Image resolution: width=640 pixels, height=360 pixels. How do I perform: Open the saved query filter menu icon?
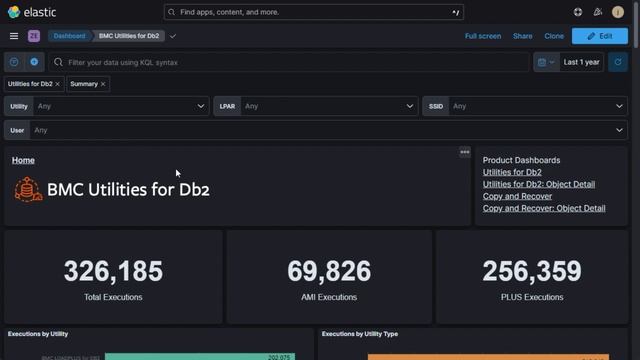tap(14, 62)
